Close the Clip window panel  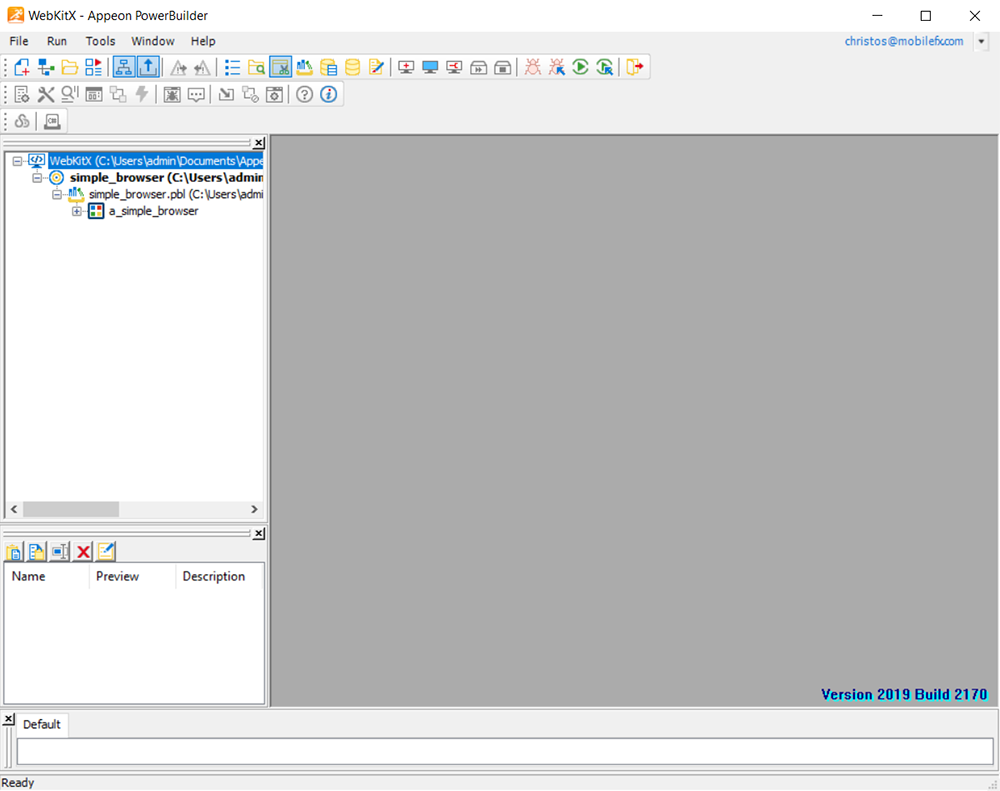259,533
